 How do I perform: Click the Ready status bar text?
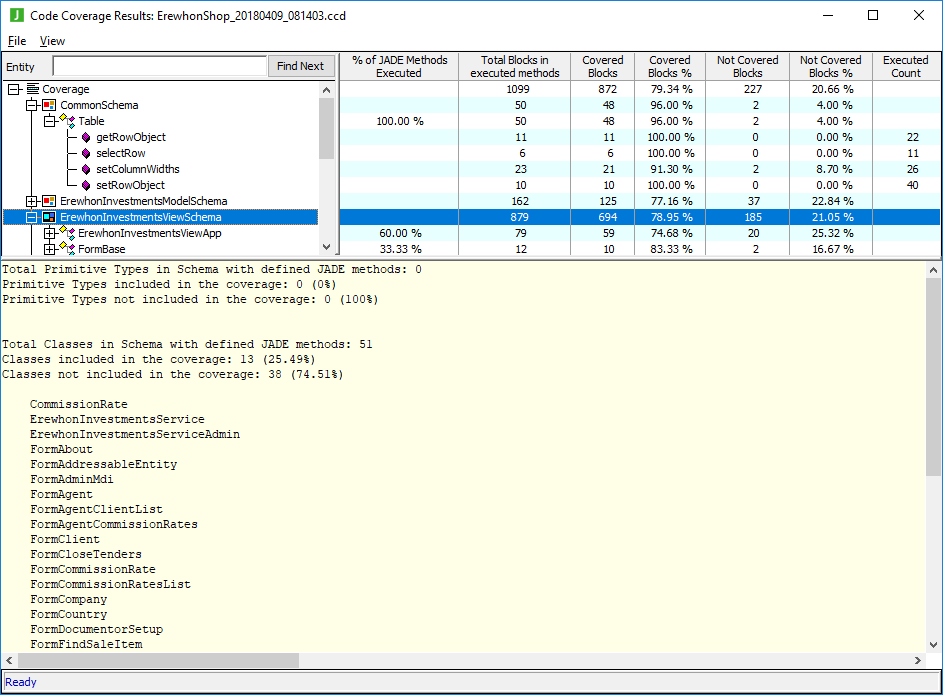pos(20,682)
